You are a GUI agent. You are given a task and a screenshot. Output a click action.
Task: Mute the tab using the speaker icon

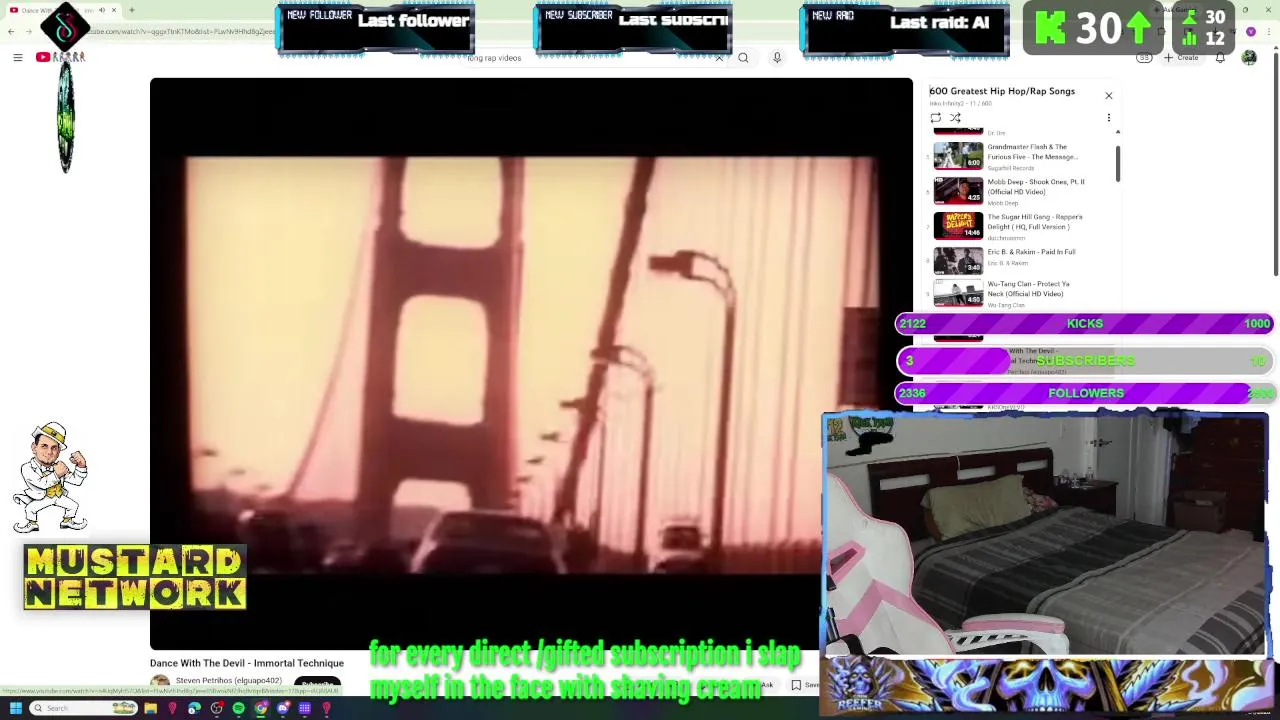point(101,10)
